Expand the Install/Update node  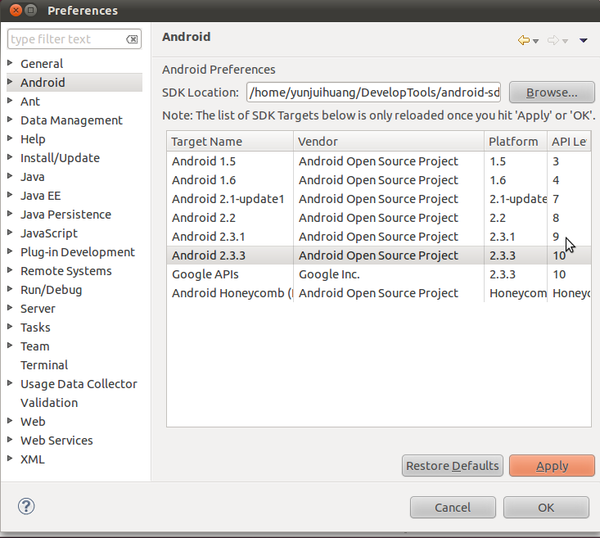coord(10,157)
